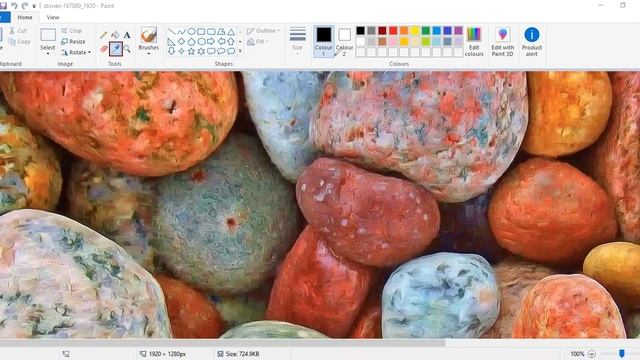Choose the Curve shape
Image resolution: width=640 pixels, height=360 pixels.
[181, 32]
